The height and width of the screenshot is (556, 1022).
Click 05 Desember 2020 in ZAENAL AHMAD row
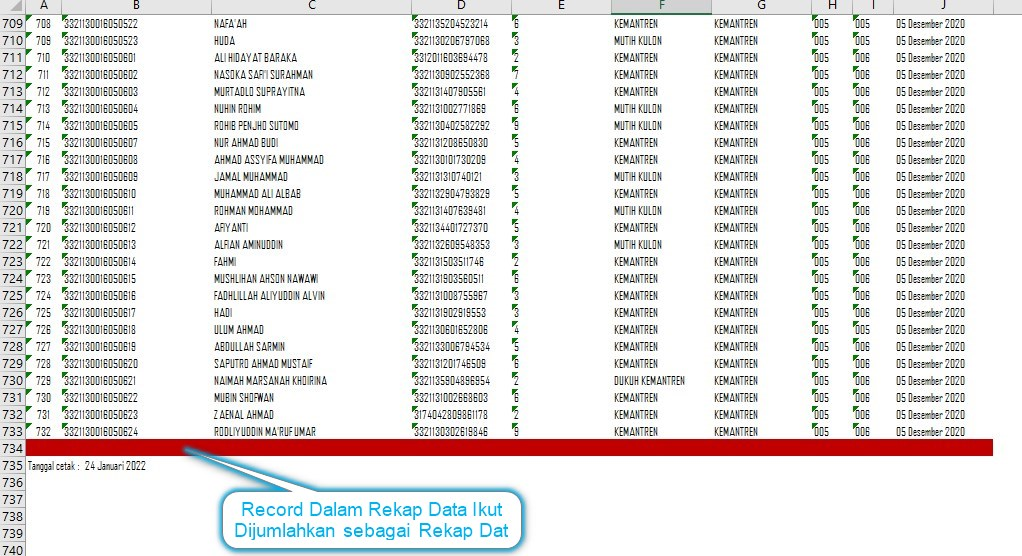tap(943, 415)
